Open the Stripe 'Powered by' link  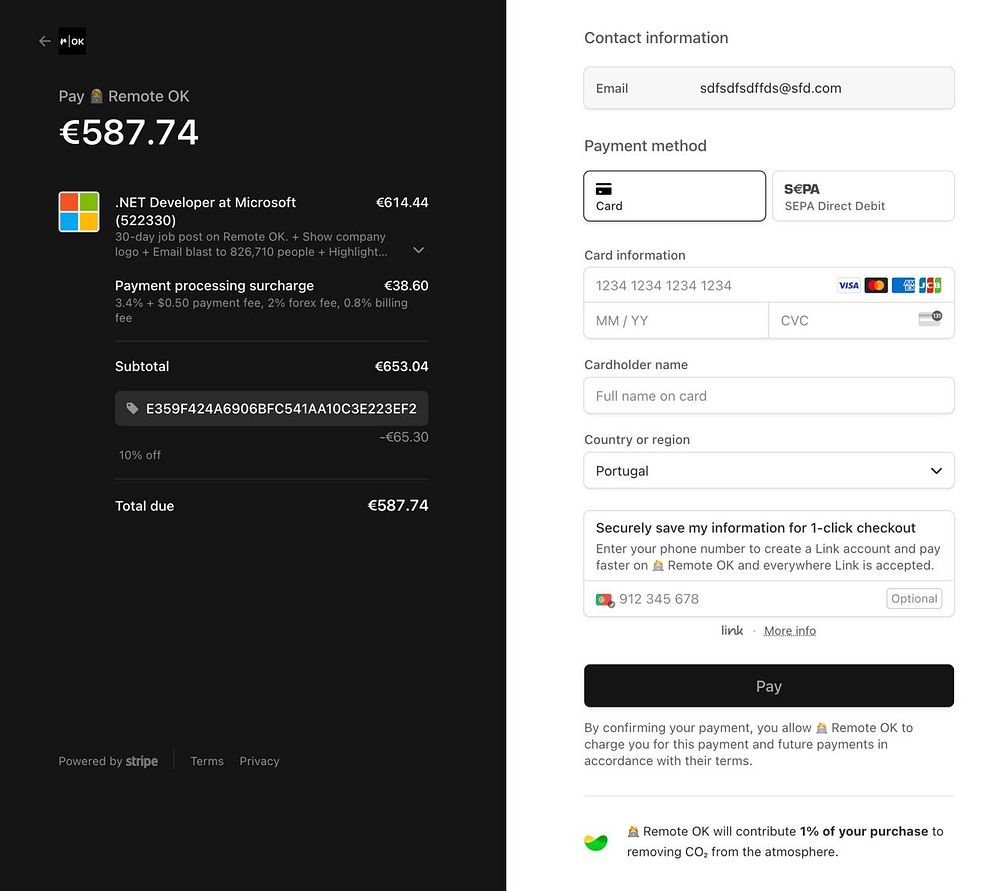108,761
